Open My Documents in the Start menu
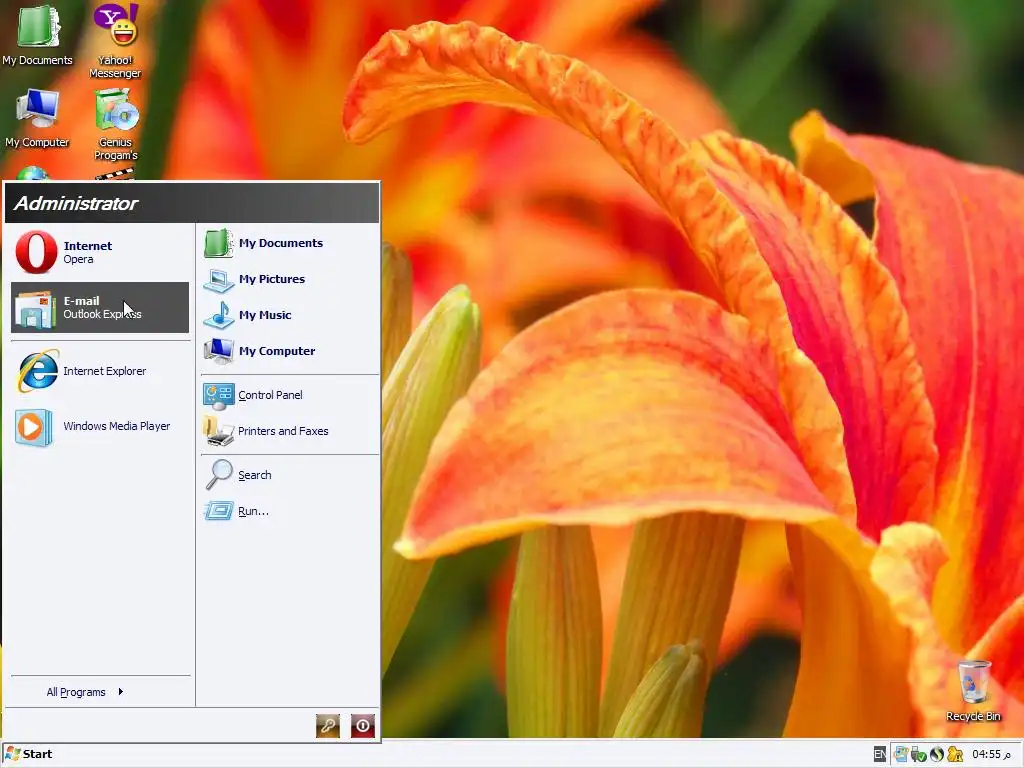1024x768 pixels. pos(289,243)
